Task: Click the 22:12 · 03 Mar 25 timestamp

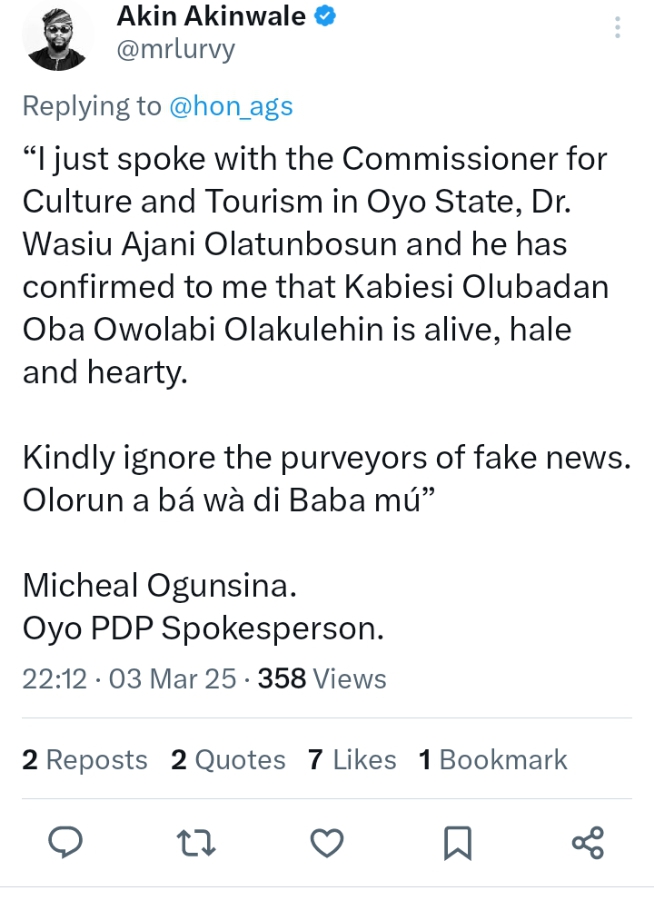Action: [129, 679]
